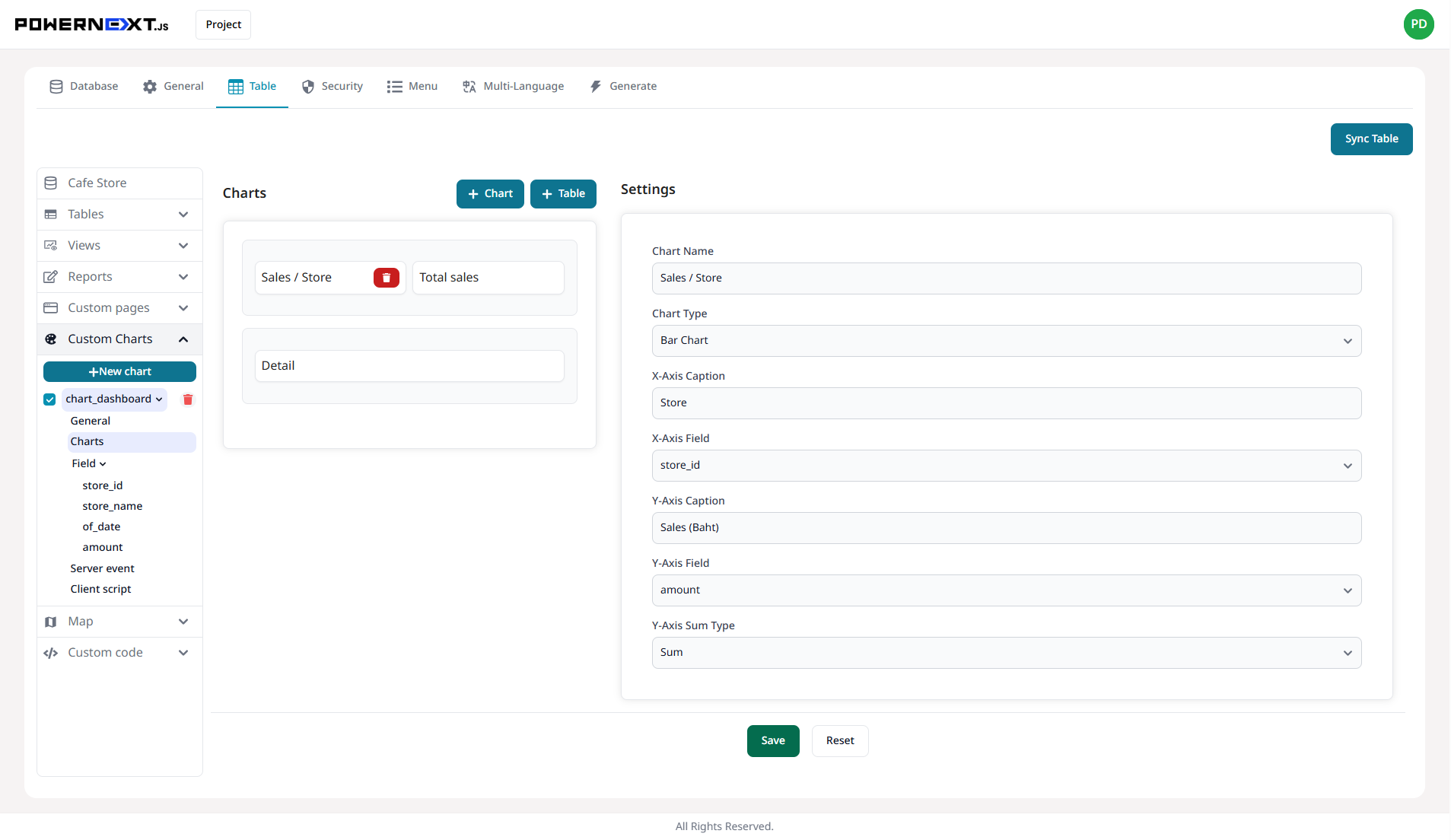Screen dimensions: 1451x840
Task: Click the Chart Name input field
Action: click(x=1006, y=278)
